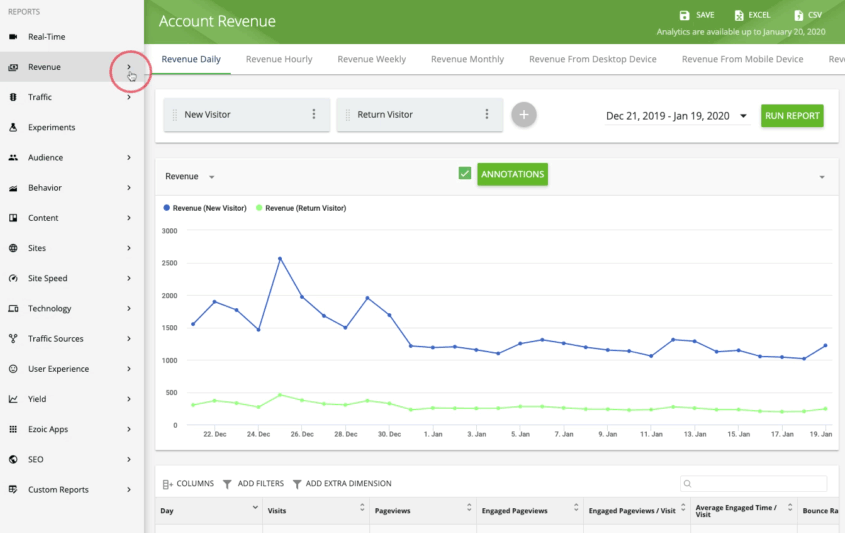
Task: Click the Yield chart icon in sidebar
Action: pos(13,399)
